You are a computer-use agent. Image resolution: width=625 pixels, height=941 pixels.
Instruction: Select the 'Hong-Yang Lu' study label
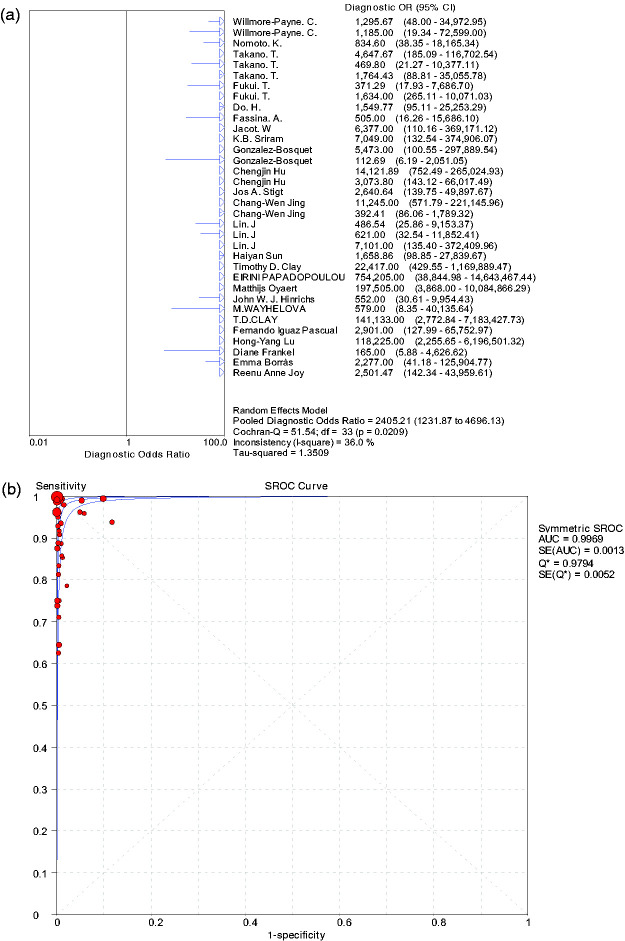264,341
